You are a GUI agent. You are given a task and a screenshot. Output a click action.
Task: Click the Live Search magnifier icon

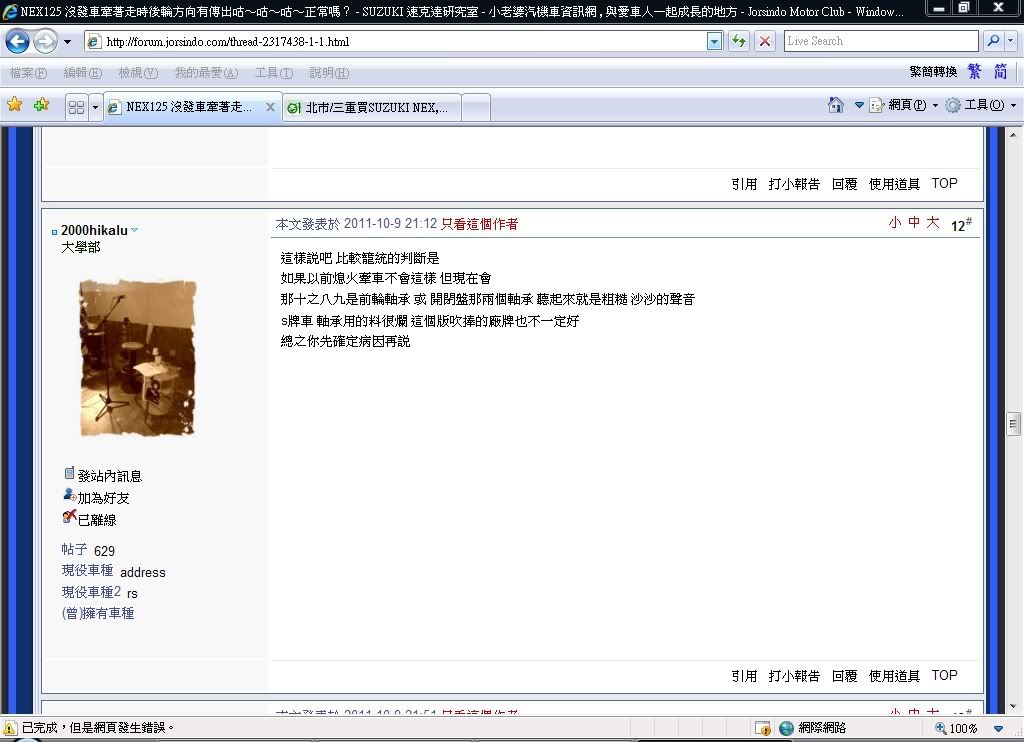click(x=993, y=41)
